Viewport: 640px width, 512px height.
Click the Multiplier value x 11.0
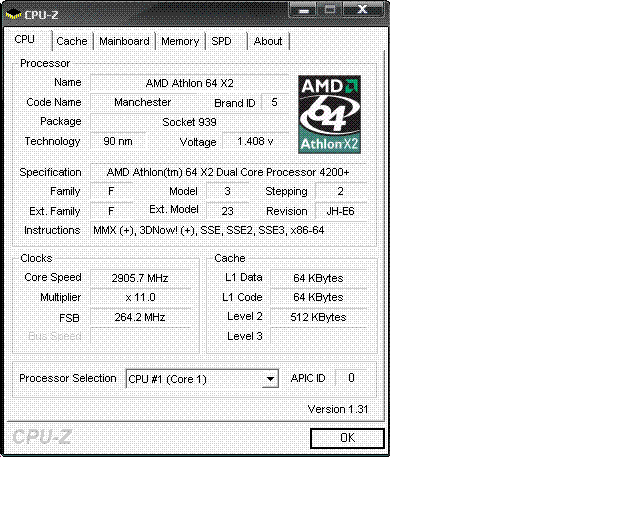tap(140, 297)
